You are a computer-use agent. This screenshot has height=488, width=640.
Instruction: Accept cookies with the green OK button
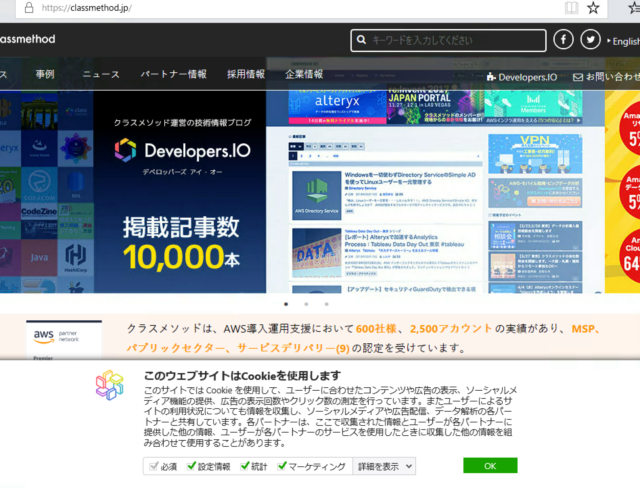click(x=490, y=466)
